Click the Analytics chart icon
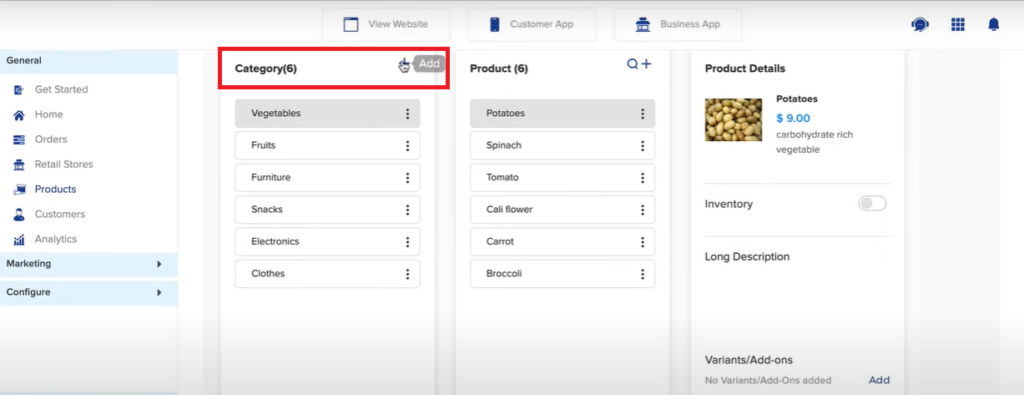1024x395 pixels. pos(20,240)
